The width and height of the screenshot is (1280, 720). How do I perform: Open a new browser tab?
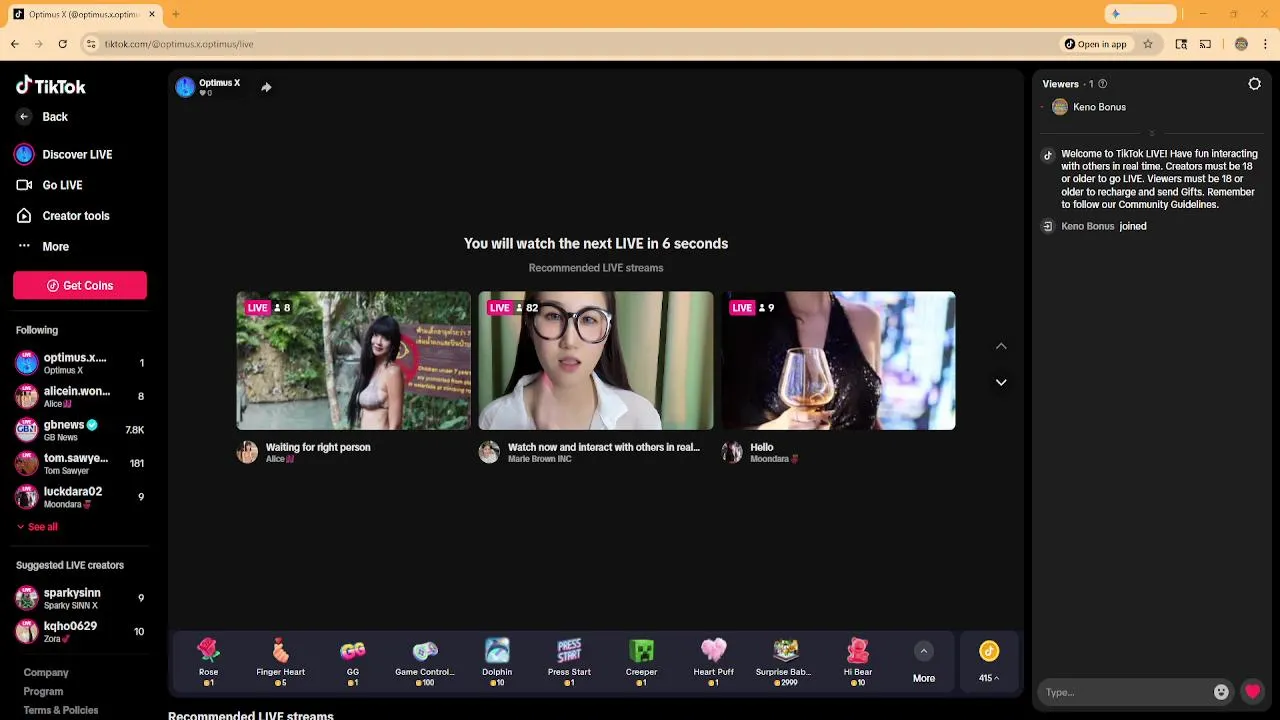[x=175, y=14]
